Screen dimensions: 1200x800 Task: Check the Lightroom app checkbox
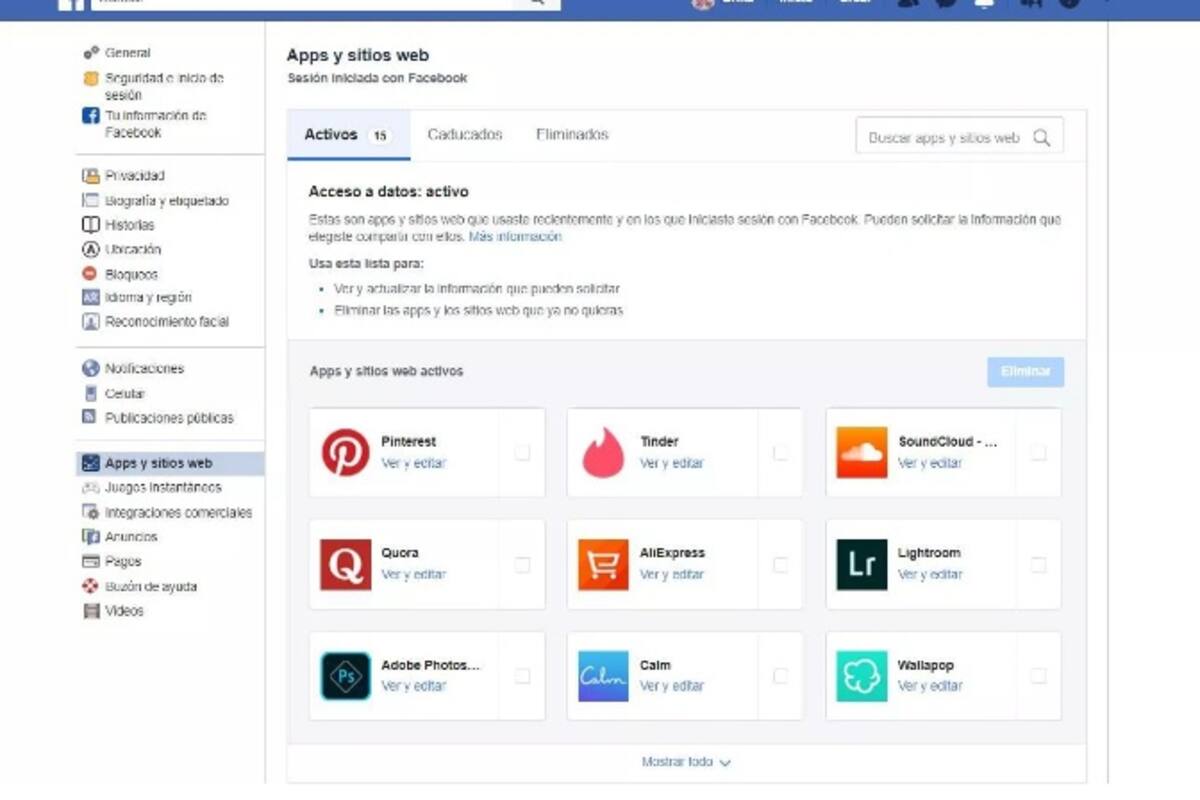click(x=1038, y=565)
